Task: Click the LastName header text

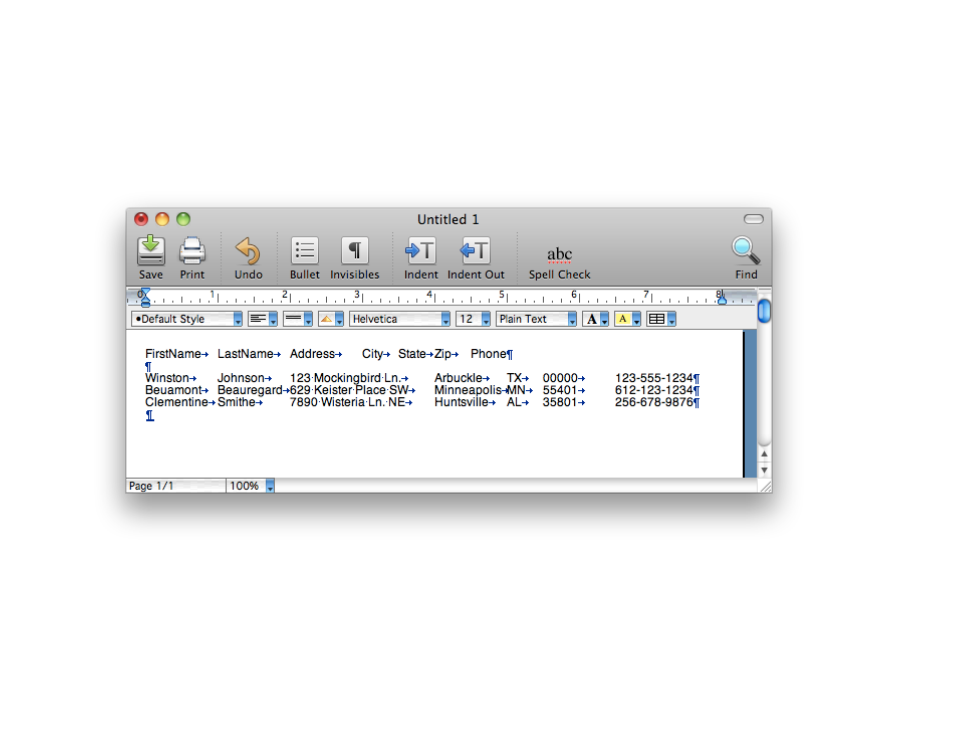Action: click(245, 354)
